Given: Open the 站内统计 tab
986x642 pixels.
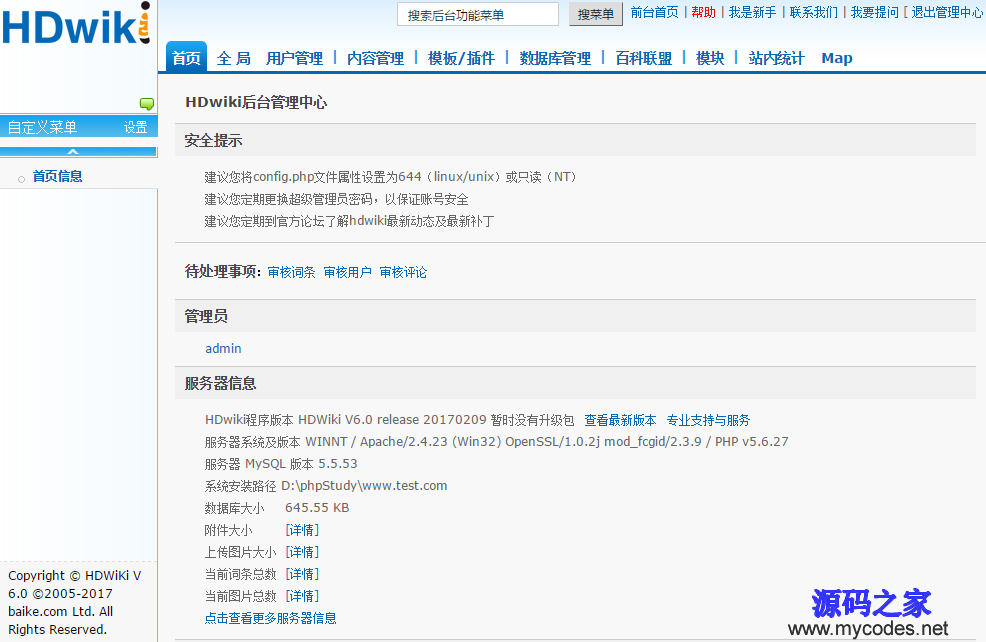Looking at the screenshot, I should pyautogui.click(x=777, y=58).
